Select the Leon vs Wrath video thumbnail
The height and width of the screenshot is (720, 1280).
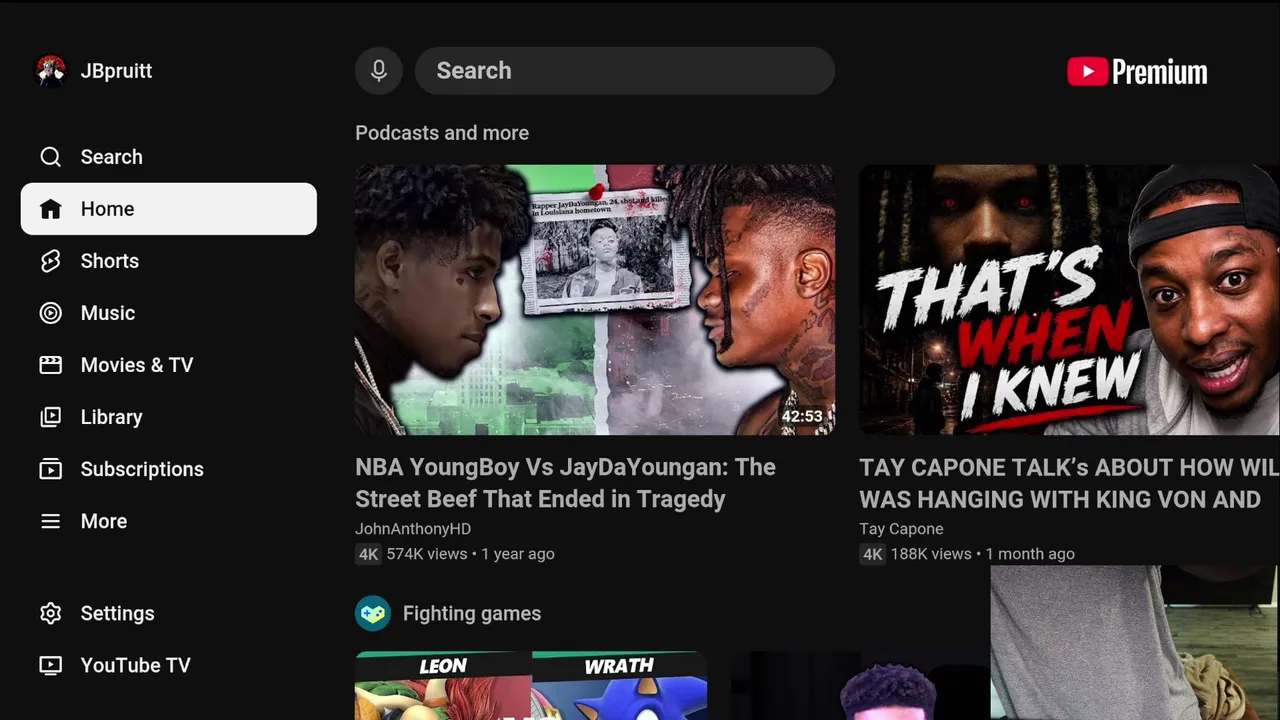(531, 686)
